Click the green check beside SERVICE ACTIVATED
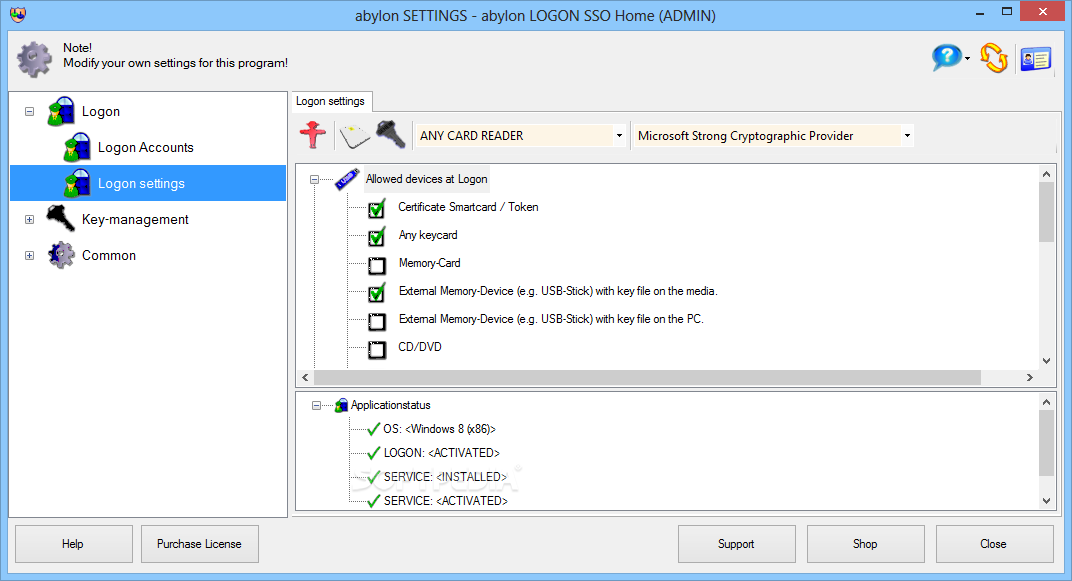This screenshot has height=581, width=1072. pos(373,501)
